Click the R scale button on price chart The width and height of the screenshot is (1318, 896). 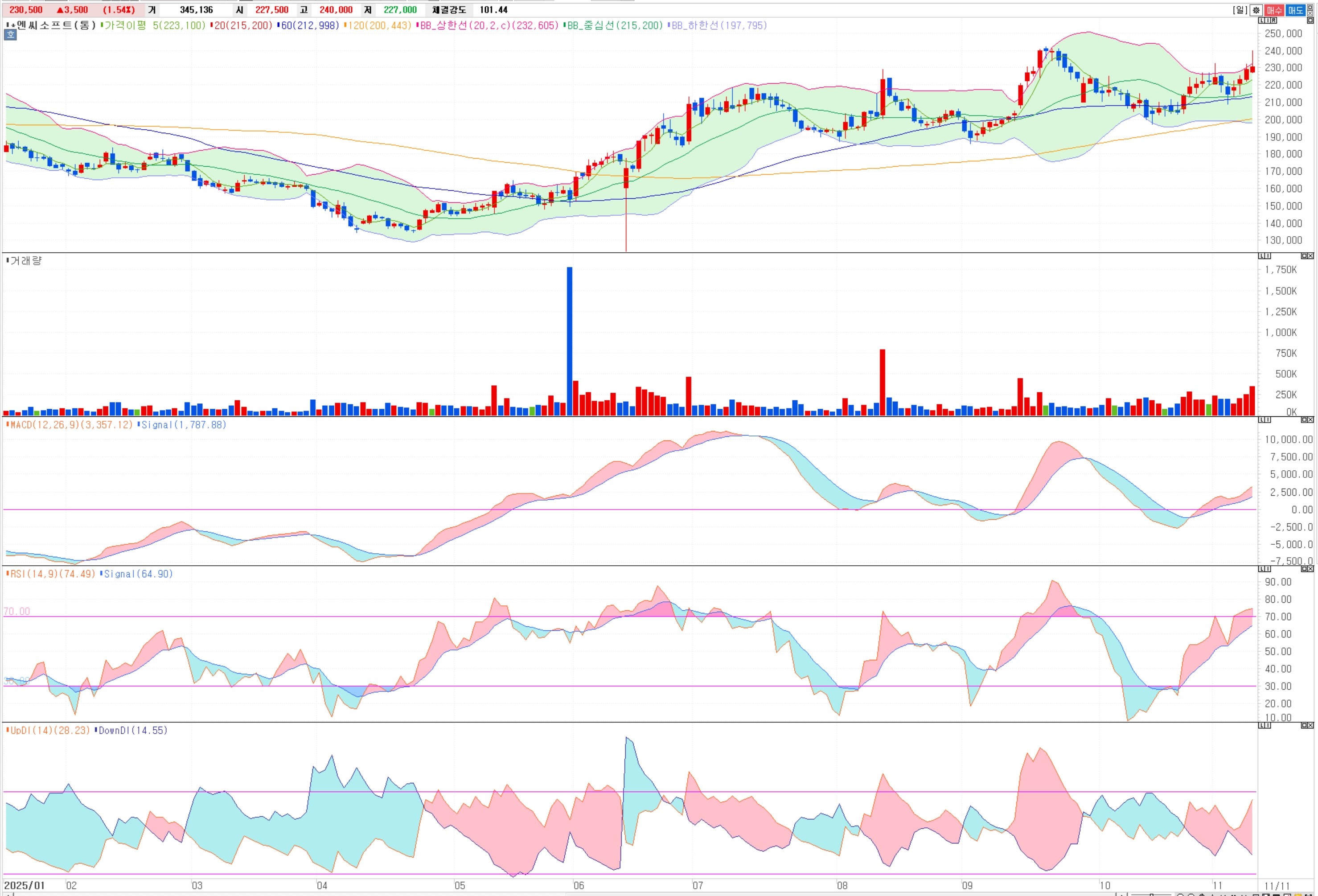[1274, 21]
